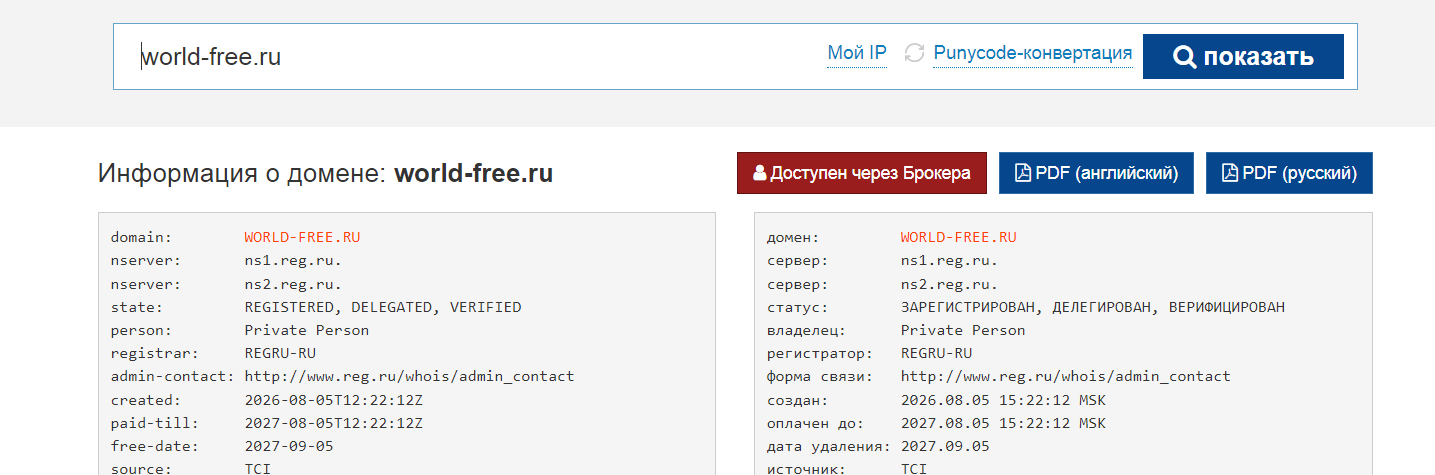Click the форма связи URL in the Russian block
This screenshot has width=1435, height=475.
tap(1065, 376)
